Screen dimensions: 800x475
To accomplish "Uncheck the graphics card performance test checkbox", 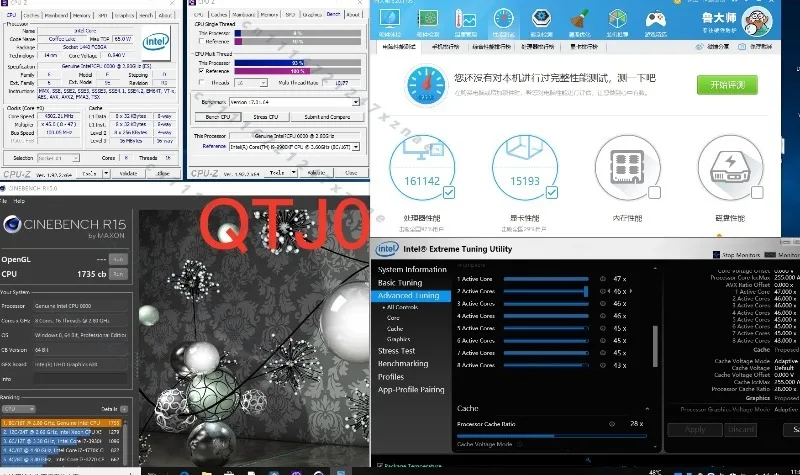I will [552, 192].
